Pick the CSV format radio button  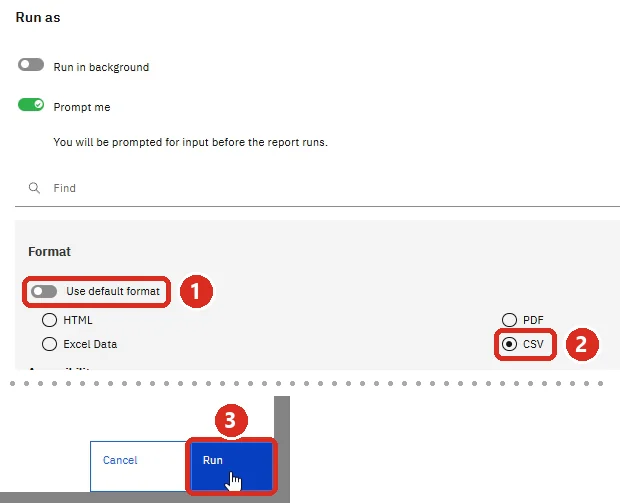509,344
